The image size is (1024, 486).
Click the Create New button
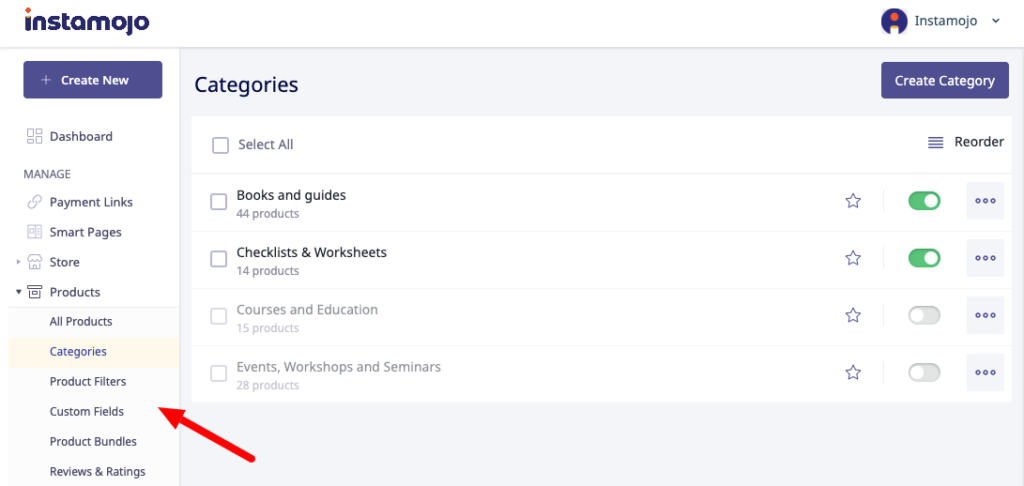pos(92,80)
